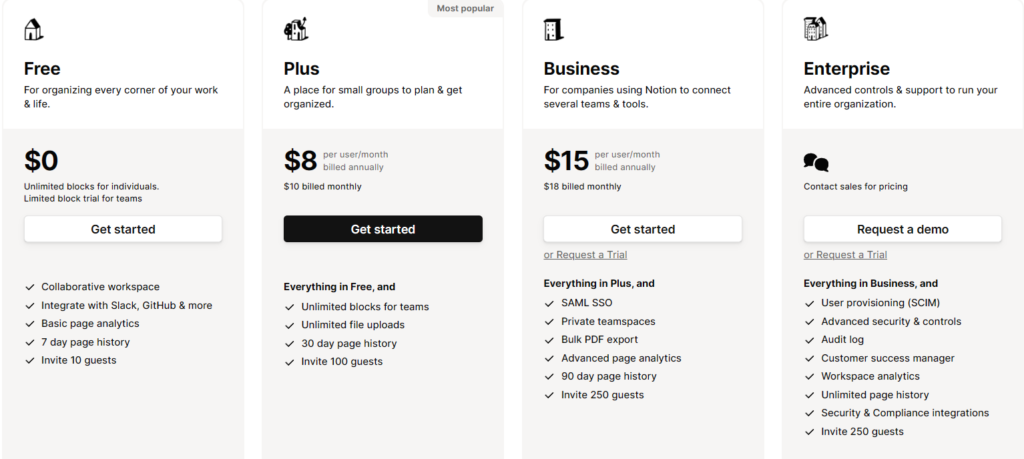The width and height of the screenshot is (1024, 459).
Task: Click the User provisioning (SCIM) feature
Action: click(x=880, y=303)
